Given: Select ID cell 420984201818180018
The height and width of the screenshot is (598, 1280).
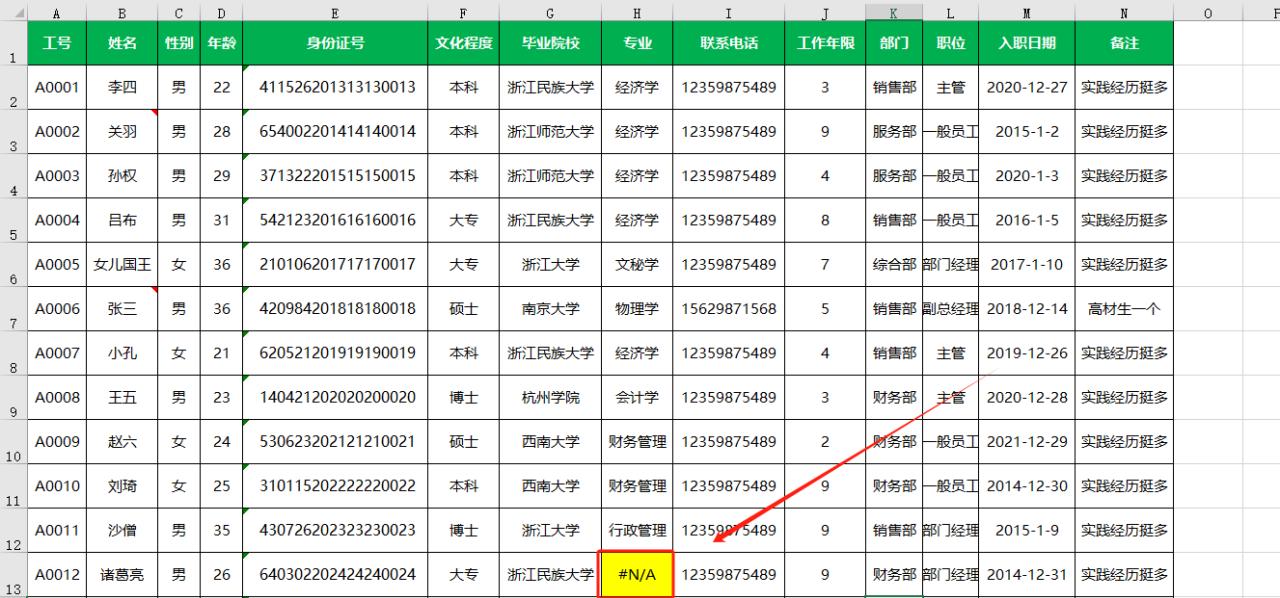Looking at the screenshot, I should [x=335, y=309].
